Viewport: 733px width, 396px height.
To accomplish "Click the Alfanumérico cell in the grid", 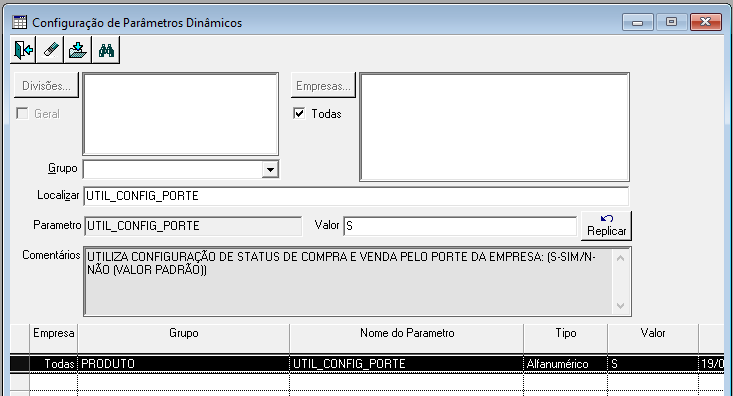I will click(x=566, y=364).
